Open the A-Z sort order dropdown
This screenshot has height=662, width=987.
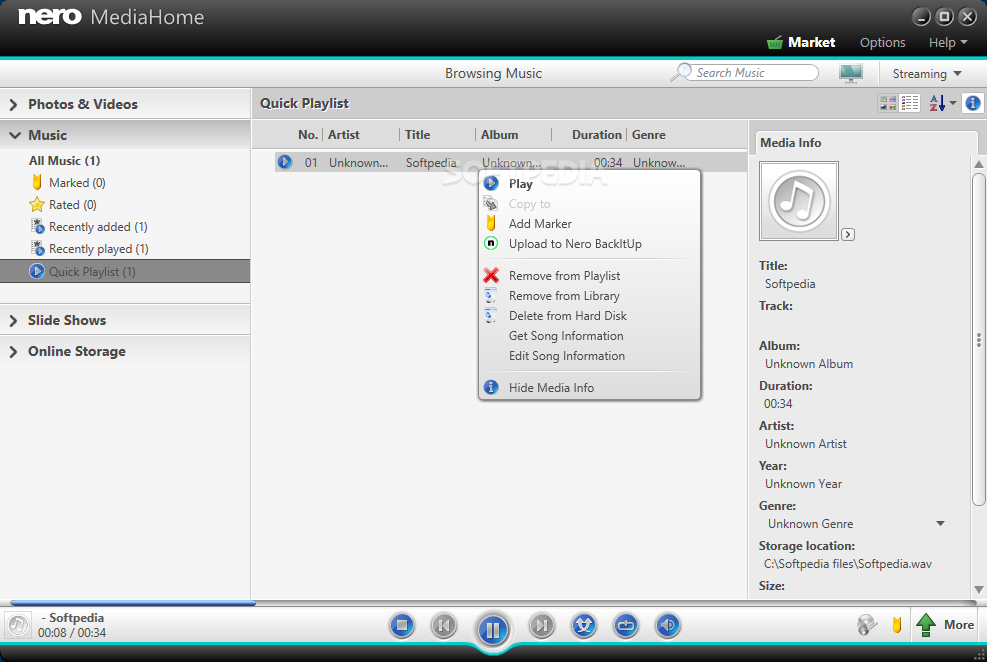pos(942,103)
